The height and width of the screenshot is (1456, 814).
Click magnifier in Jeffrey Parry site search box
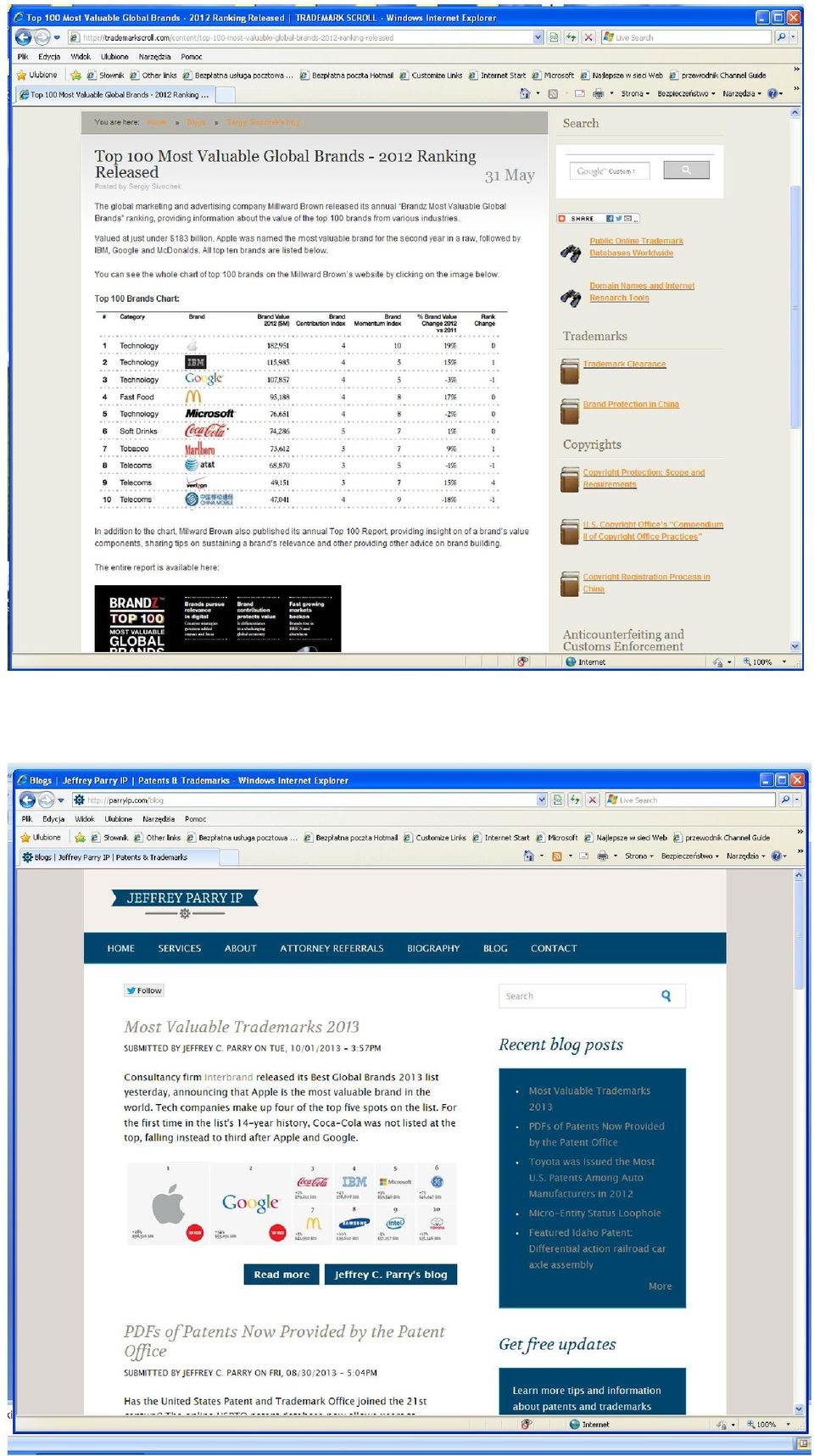point(666,996)
